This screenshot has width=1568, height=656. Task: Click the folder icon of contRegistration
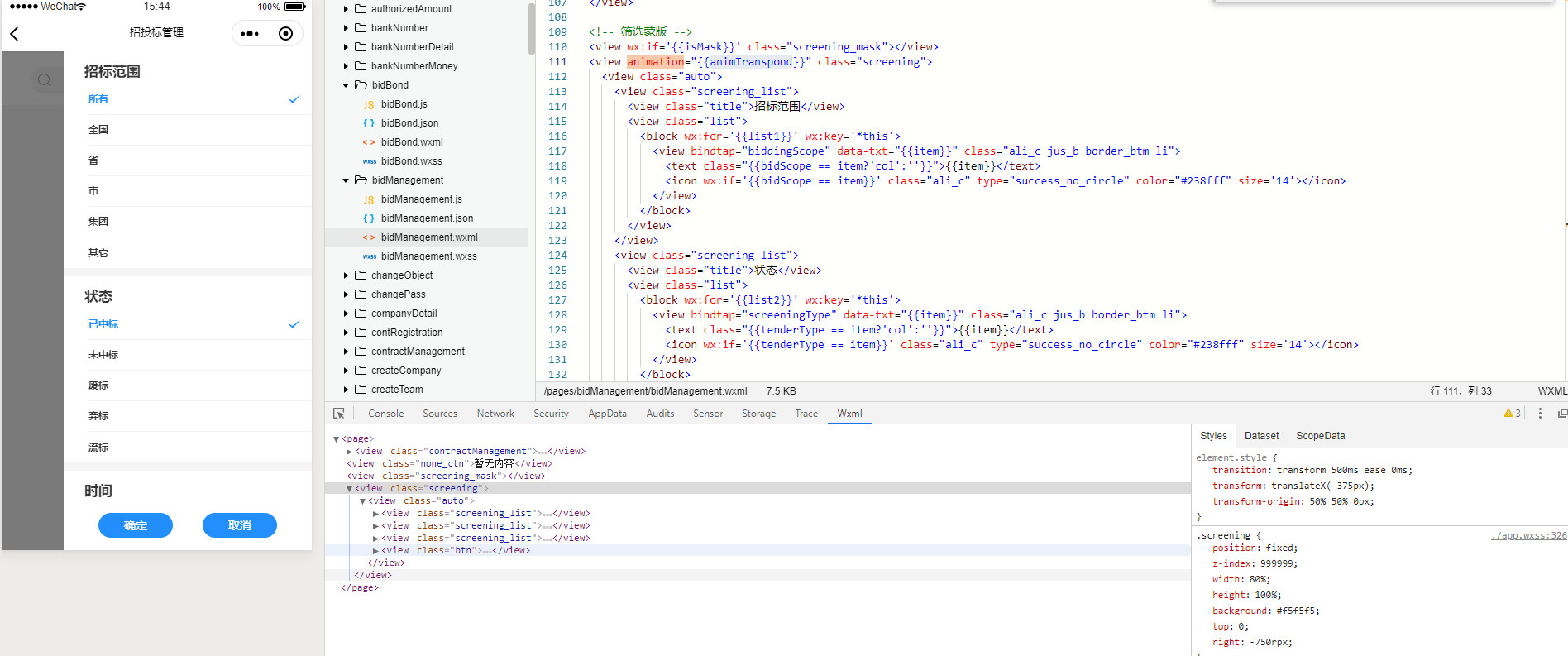coord(361,333)
